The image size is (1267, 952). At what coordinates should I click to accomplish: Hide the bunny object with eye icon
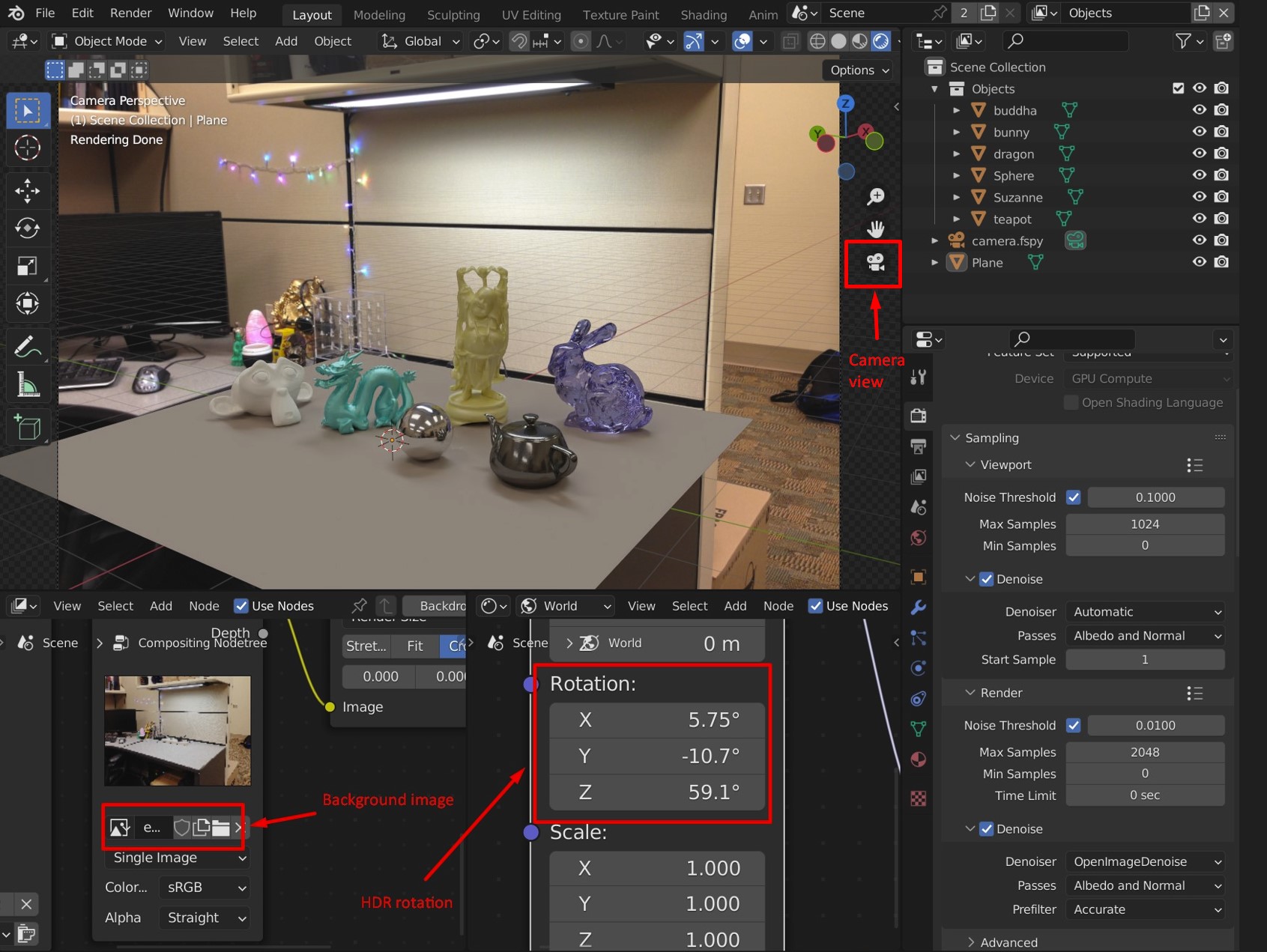(1199, 132)
